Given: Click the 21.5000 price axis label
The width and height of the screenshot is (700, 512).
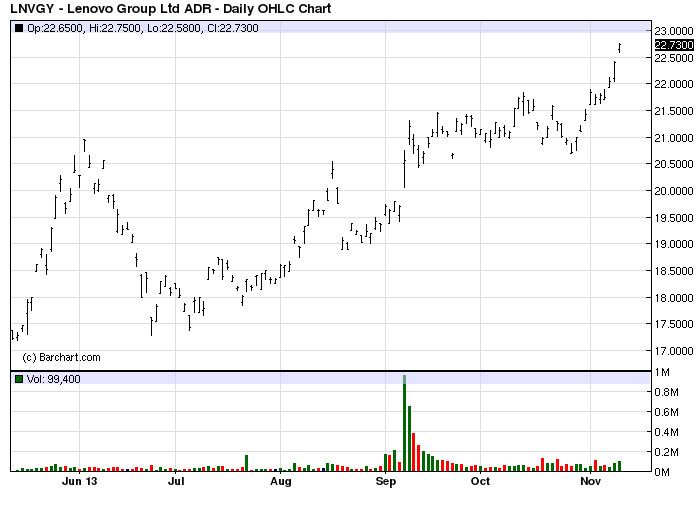Looking at the screenshot, I should coord(674,111).
